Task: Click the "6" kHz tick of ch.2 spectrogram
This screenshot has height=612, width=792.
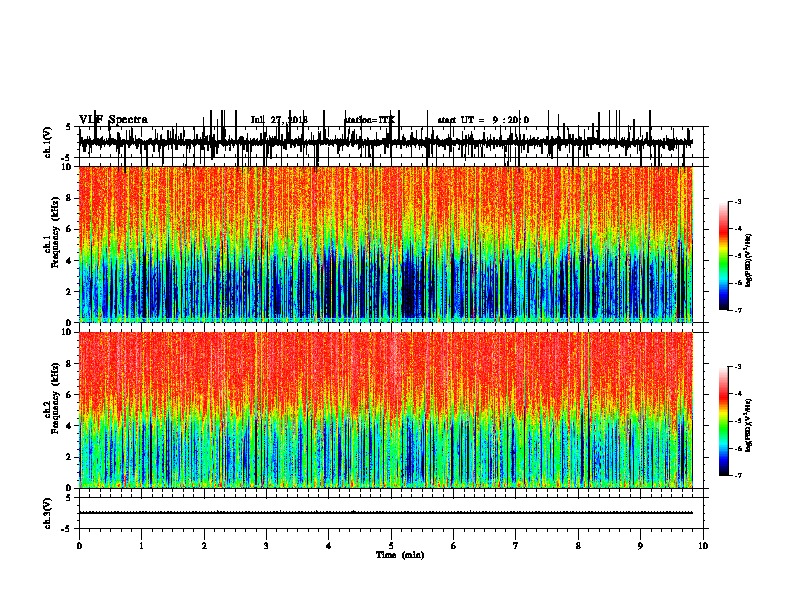Action: point(70,395)
